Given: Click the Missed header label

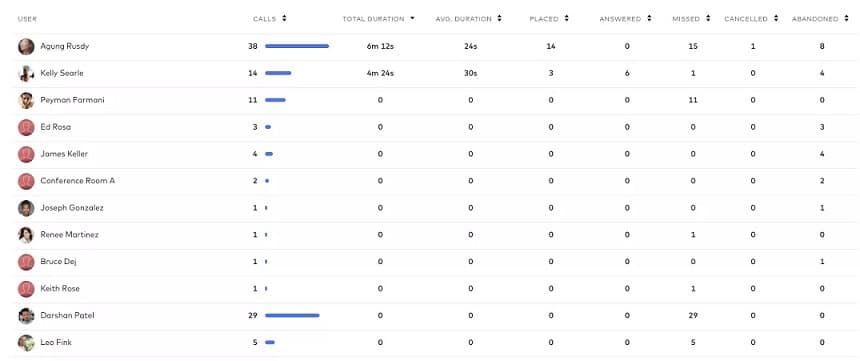Looking at the screenshot, I should pyautogui.click(x=686, y=19).
